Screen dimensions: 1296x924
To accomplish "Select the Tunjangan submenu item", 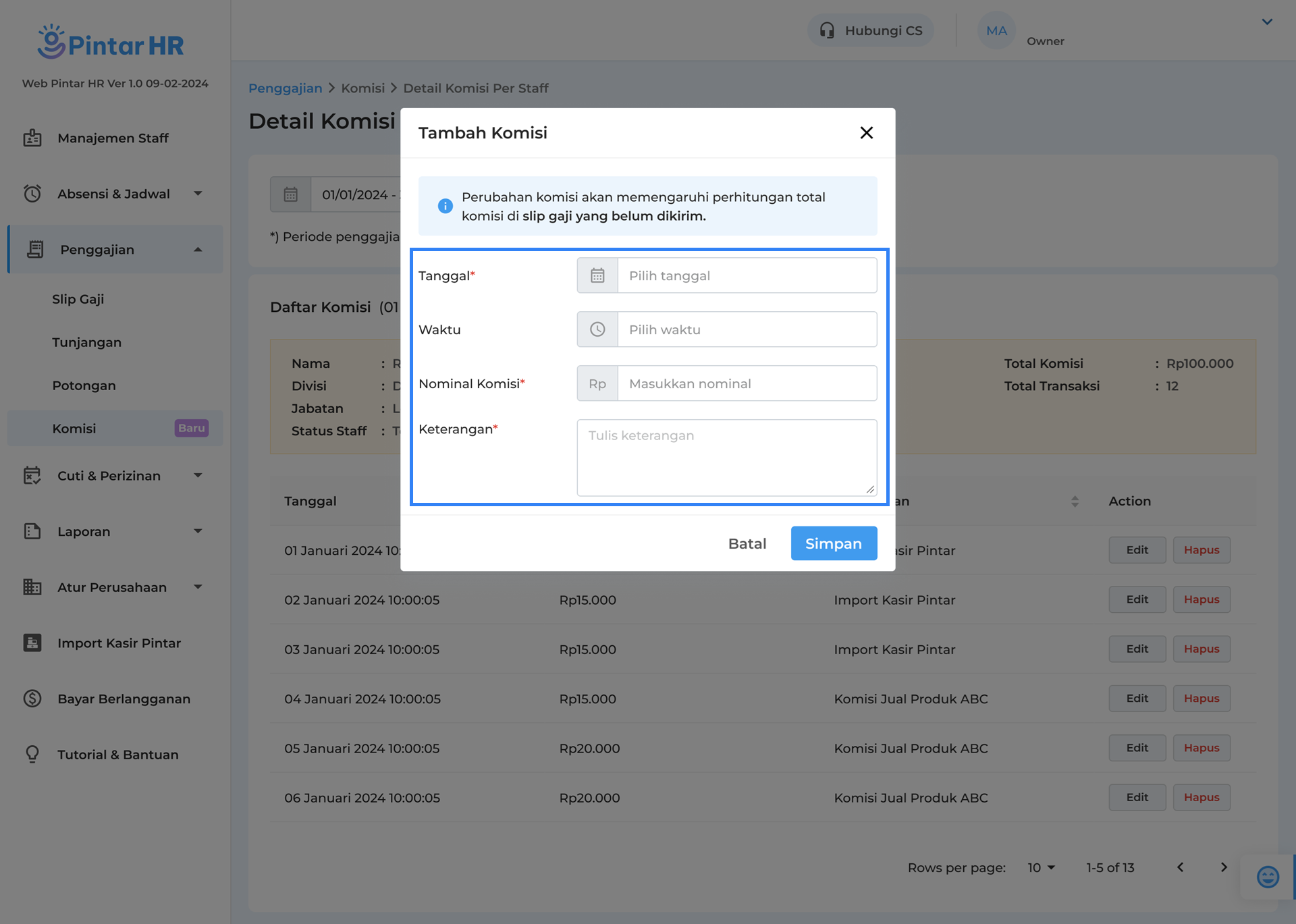I will (x=87, y=342).
